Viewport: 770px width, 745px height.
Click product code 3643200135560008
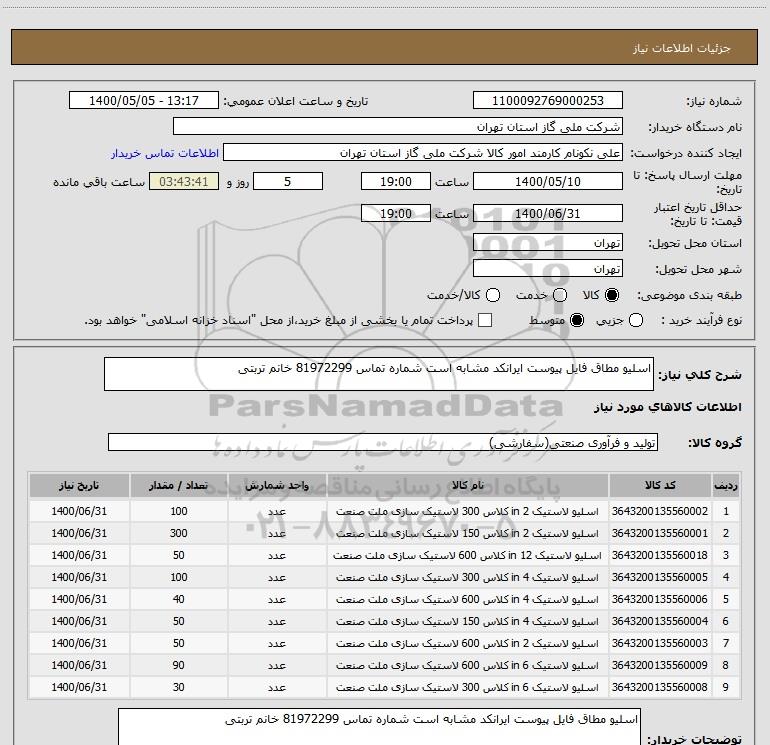pos(660,687)
